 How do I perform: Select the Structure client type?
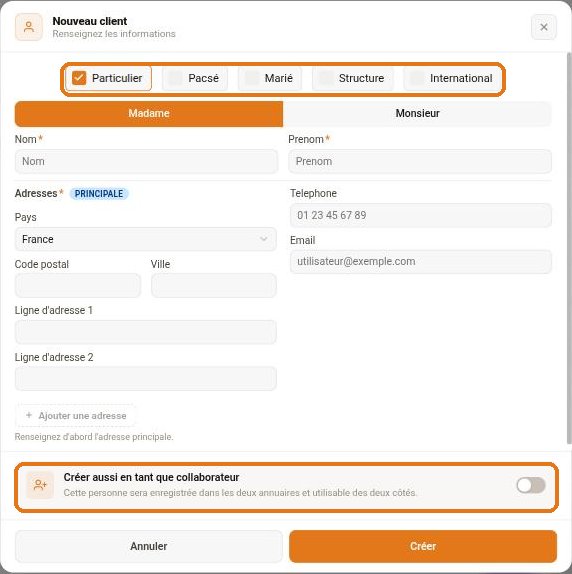click(353, 78)
